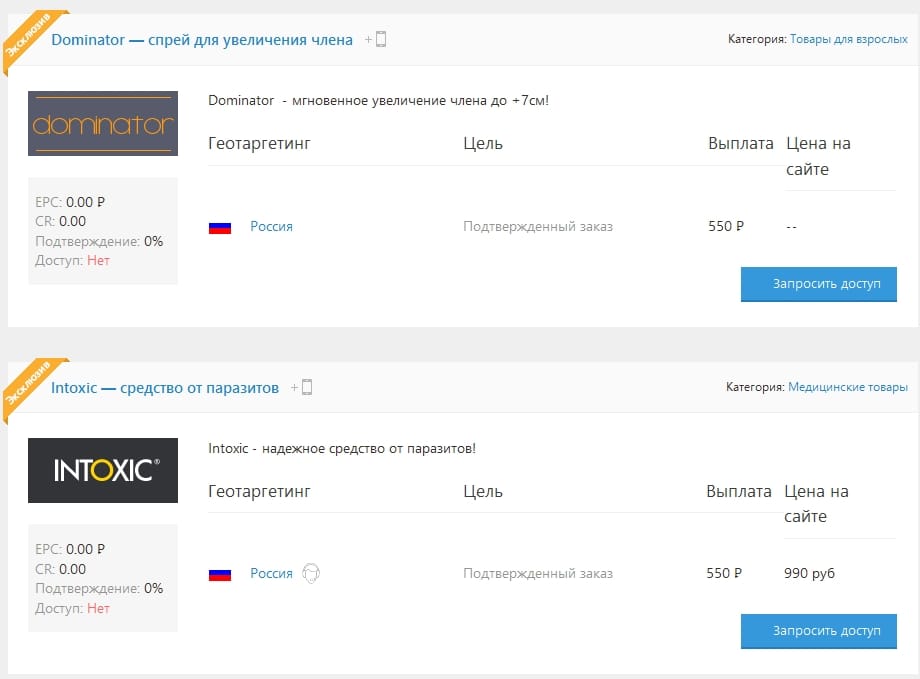
Task: Click 'Геотаргетинг' header in Dominator table
Action: click(x=259, y=144)
